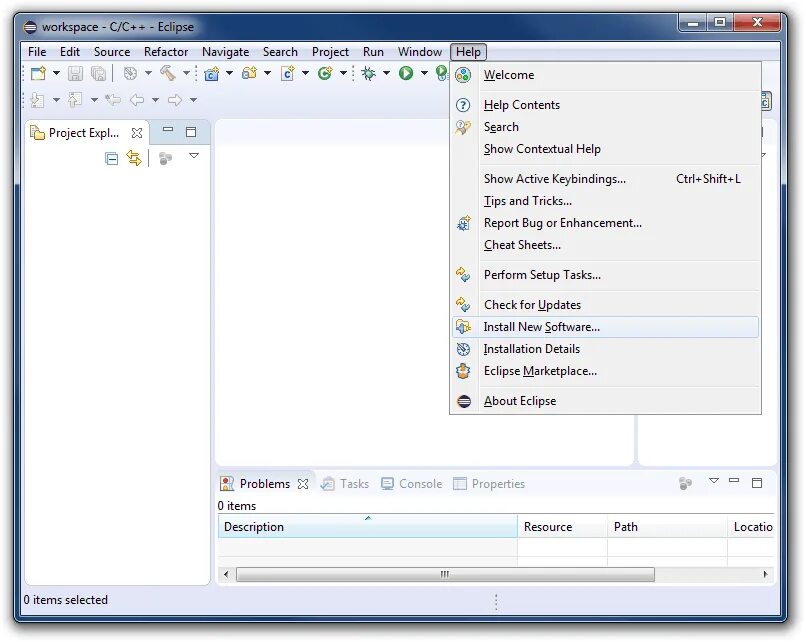806x642 pixels.
Task: Click the New C Source File icon
Action: pyautogui.click(x=288, y=74)
